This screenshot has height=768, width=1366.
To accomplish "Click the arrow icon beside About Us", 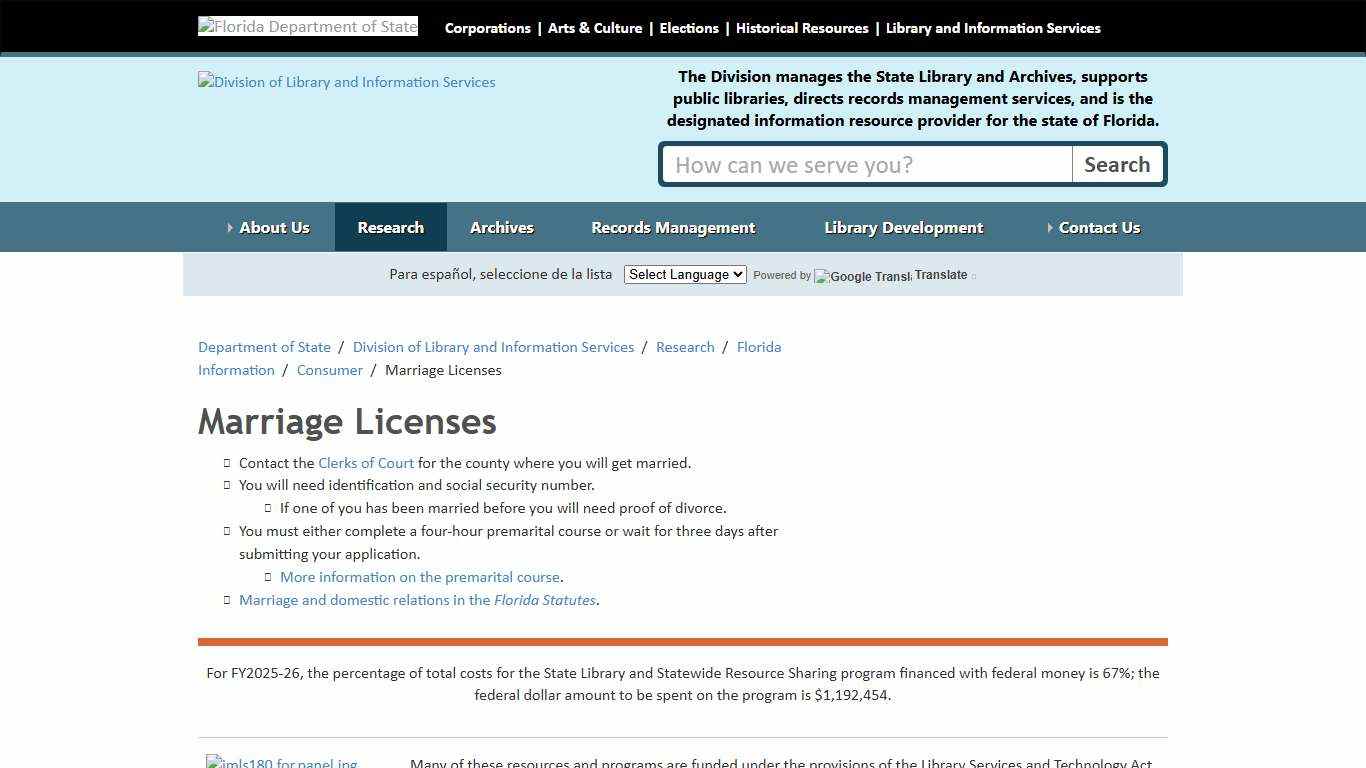I will (230, 227).
